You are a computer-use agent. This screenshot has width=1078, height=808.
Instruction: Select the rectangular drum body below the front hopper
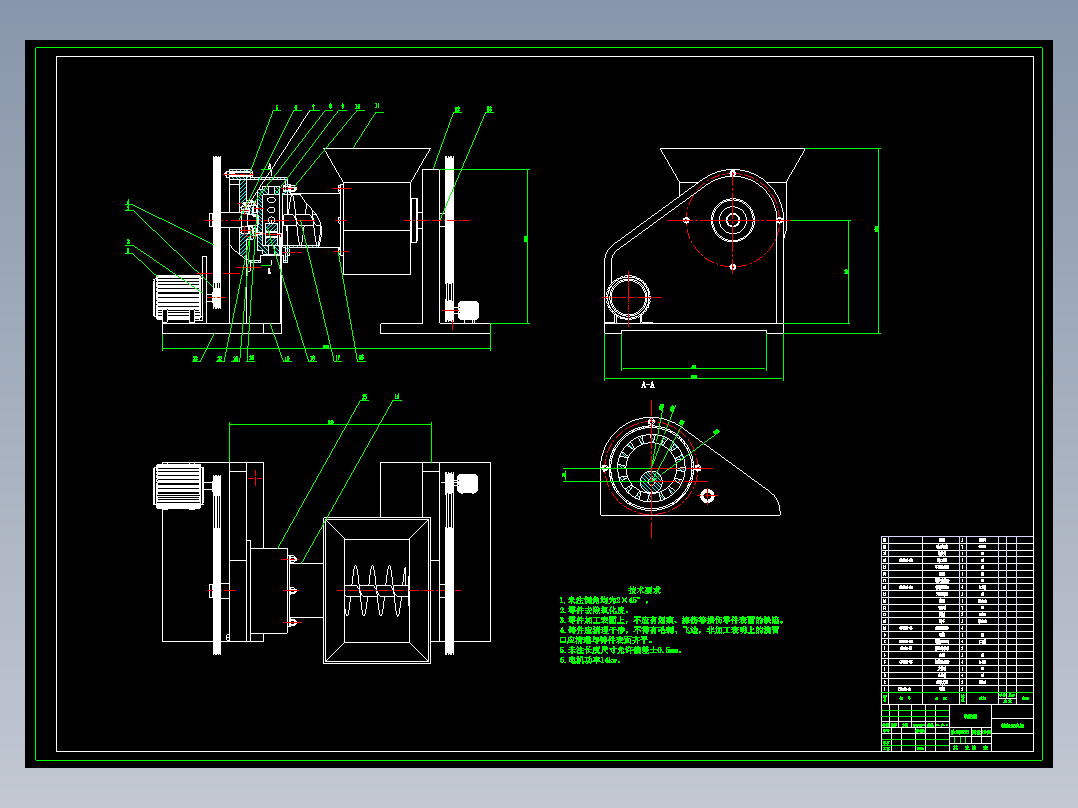pos(377,228)
